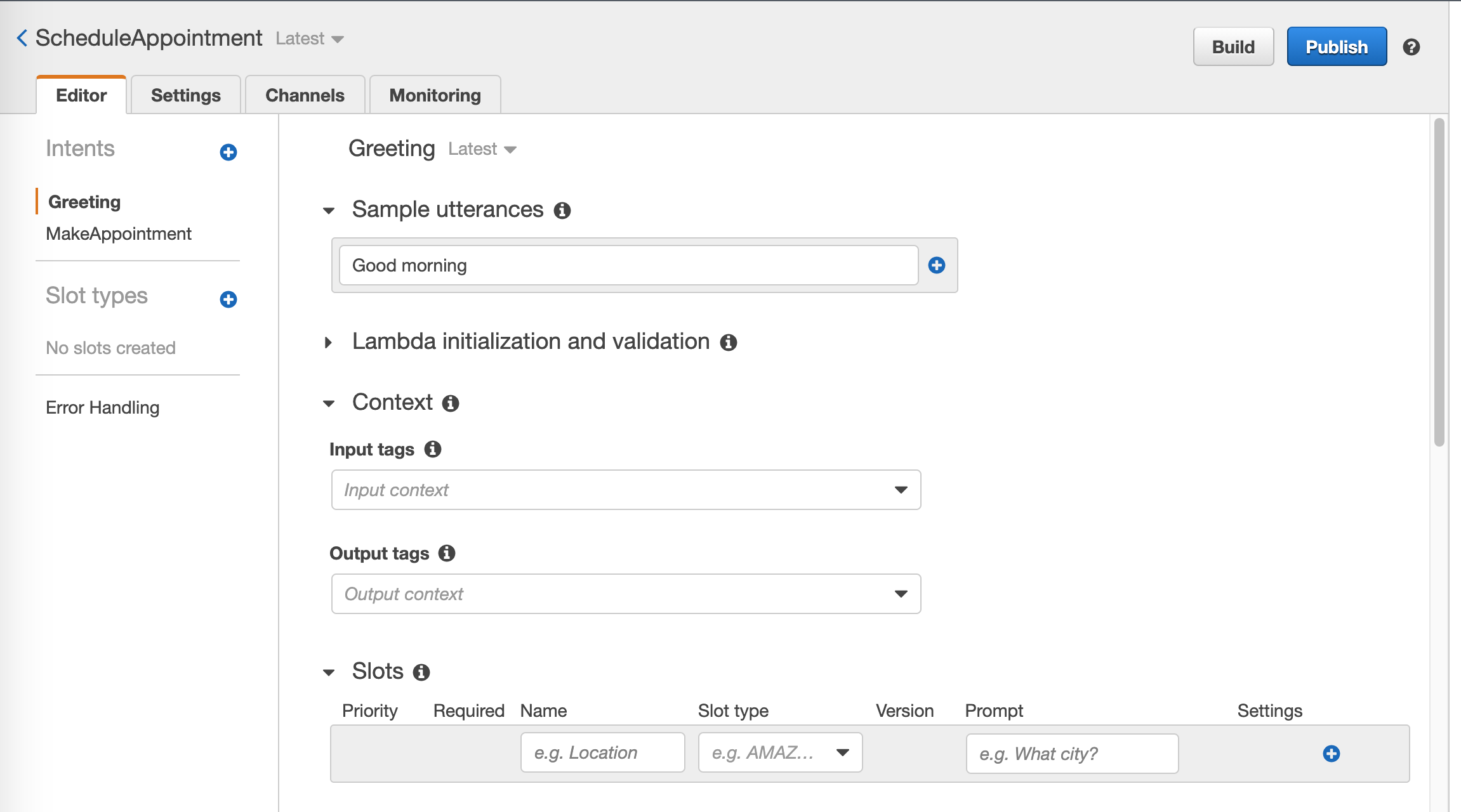Add the Good morning utterance with plus icon

[x=937, y=265]
